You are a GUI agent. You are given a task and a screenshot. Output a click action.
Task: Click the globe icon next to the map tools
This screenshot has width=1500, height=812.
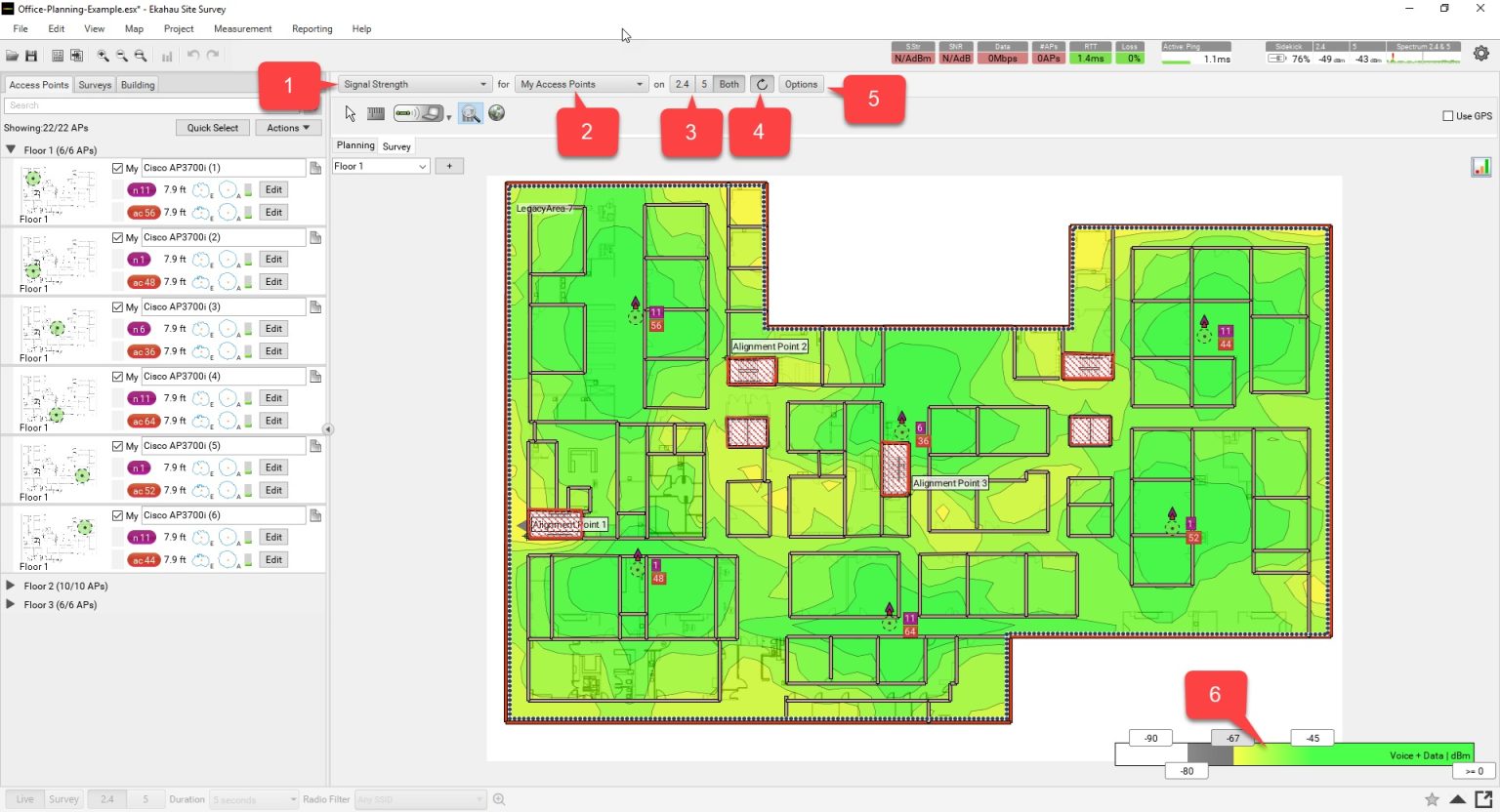[495, 113]
